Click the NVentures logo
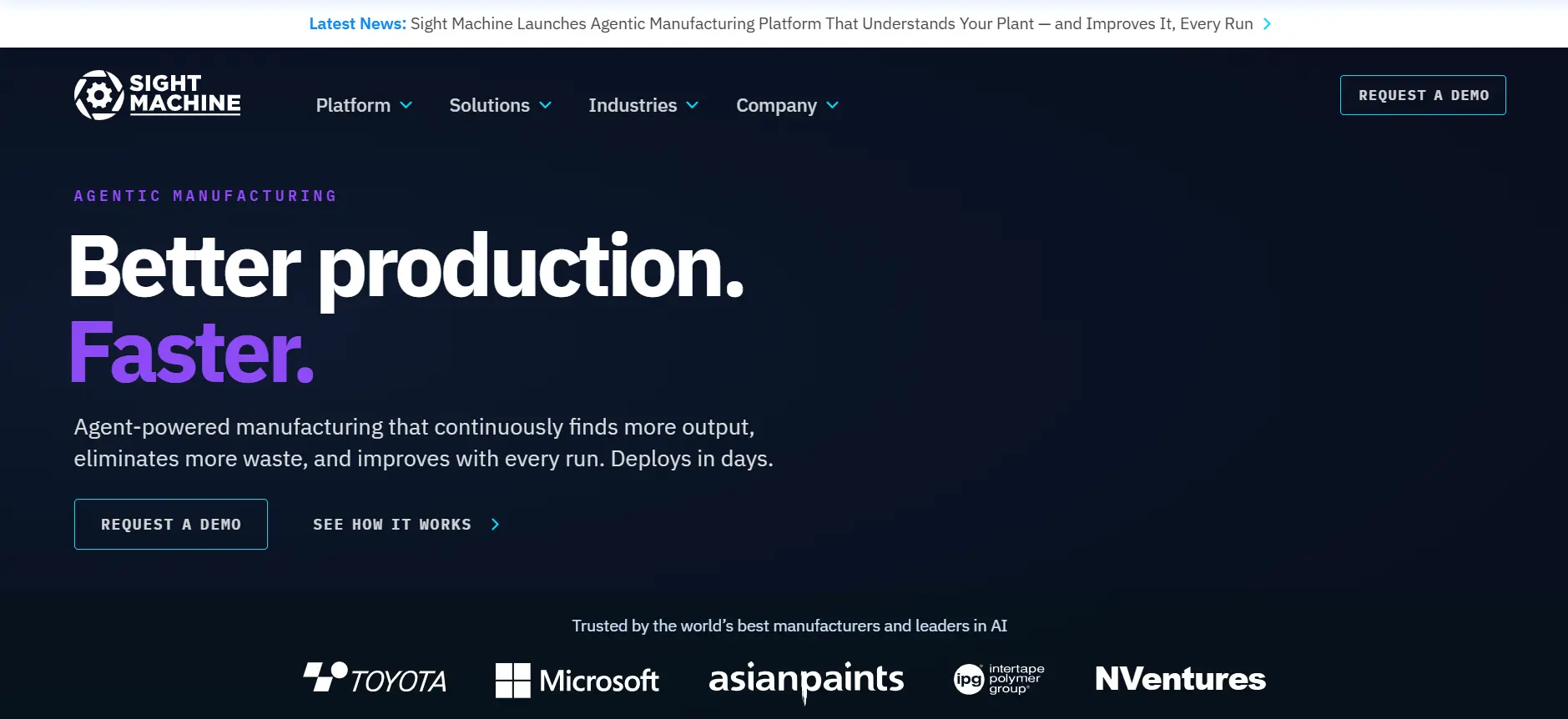Screen dimensions: 1568x719 [1180, 679]
